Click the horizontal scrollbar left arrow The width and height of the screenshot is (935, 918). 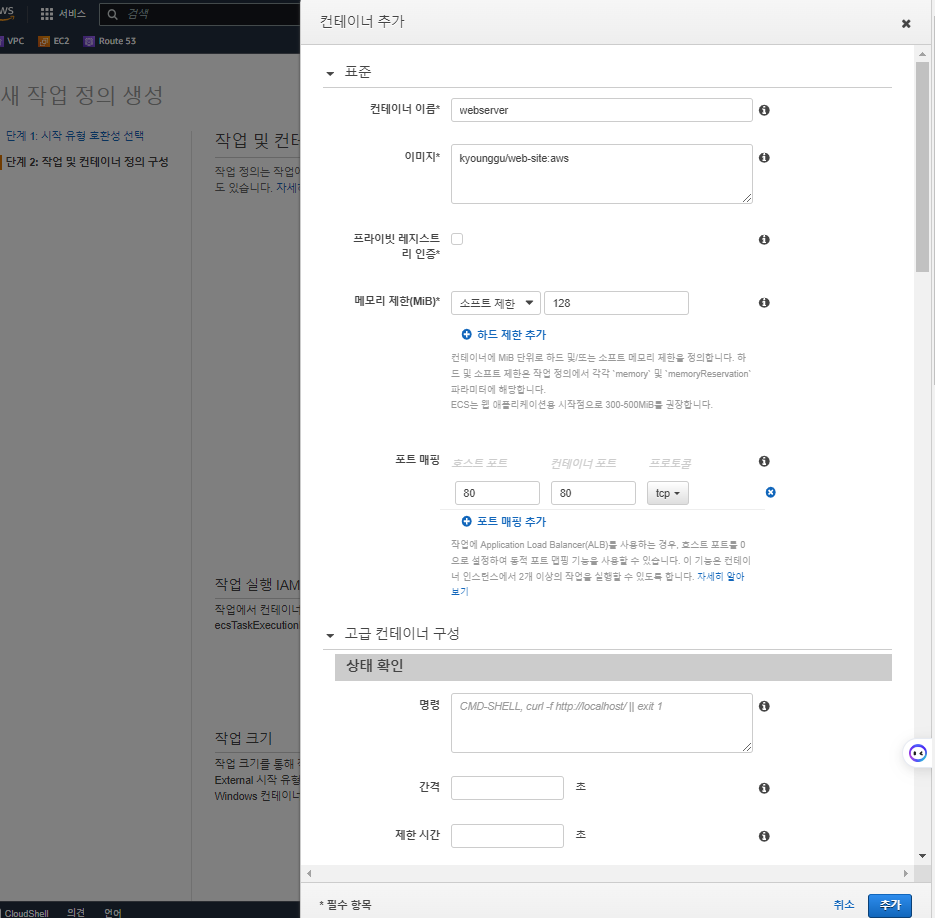tap(309, 873)
